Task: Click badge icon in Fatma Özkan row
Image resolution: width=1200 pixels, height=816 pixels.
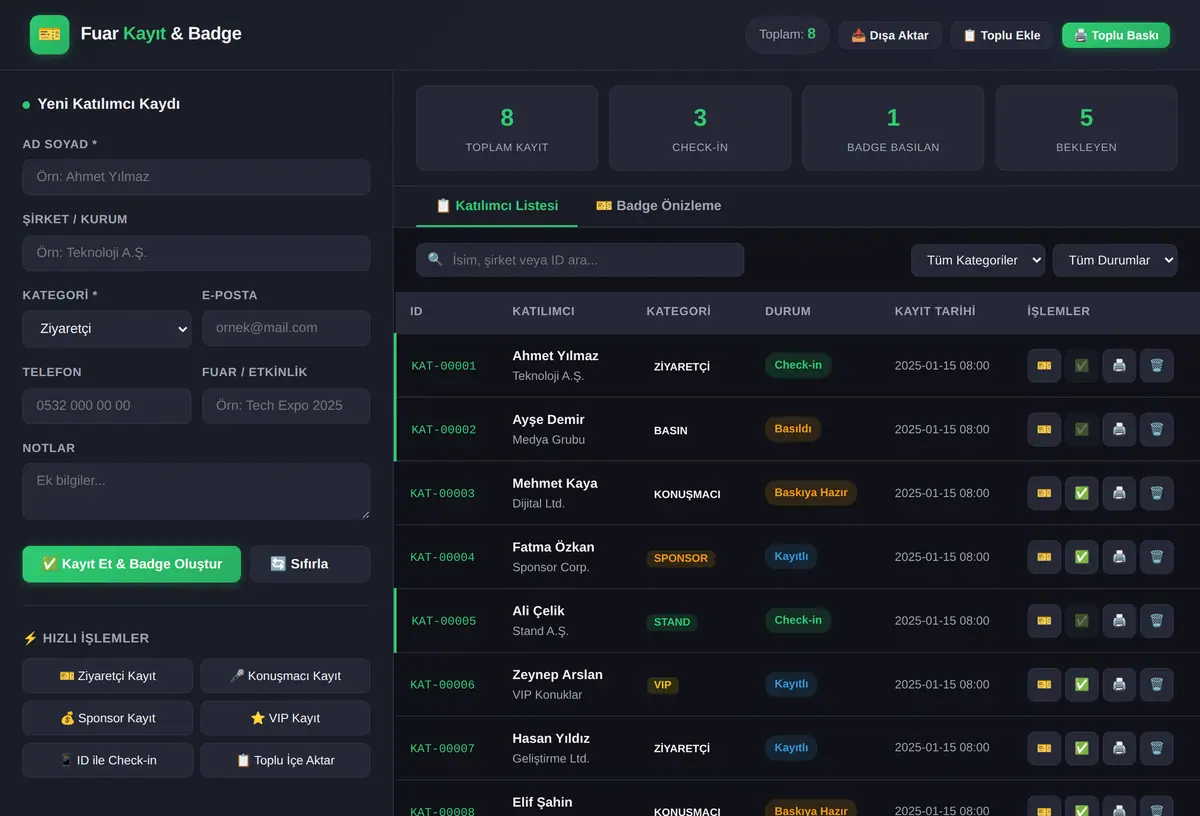Action: 1044,557
